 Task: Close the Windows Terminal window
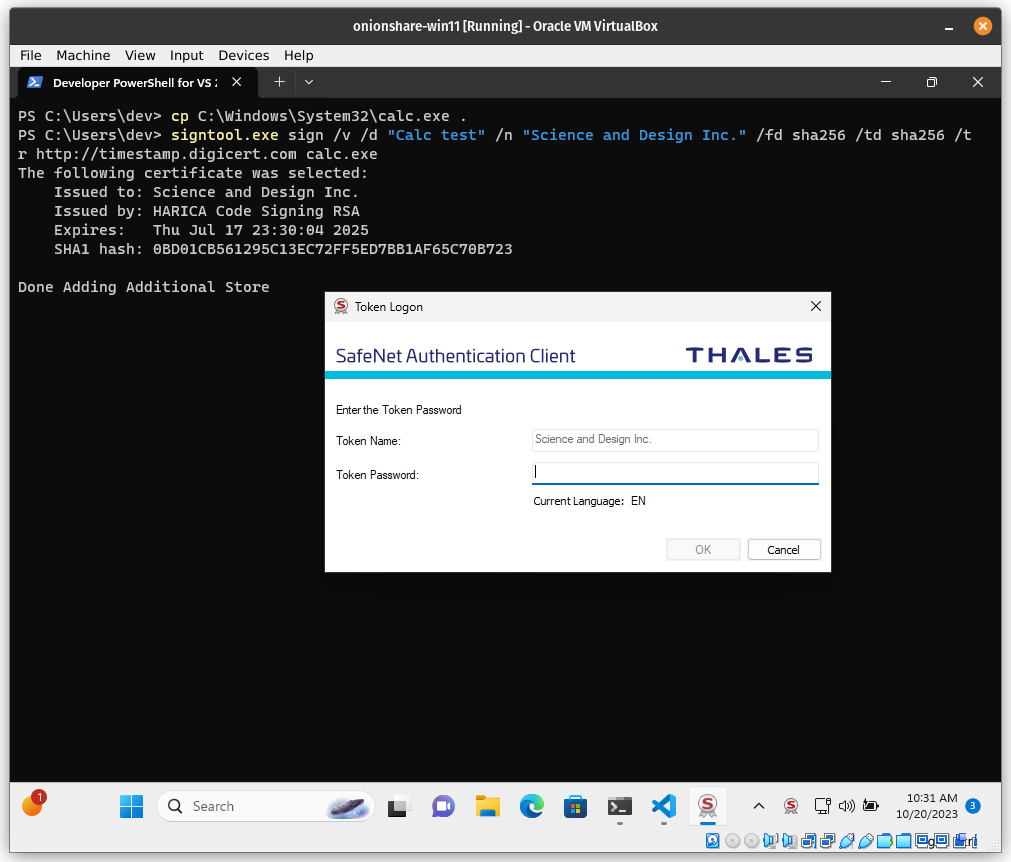pos(978,82)
